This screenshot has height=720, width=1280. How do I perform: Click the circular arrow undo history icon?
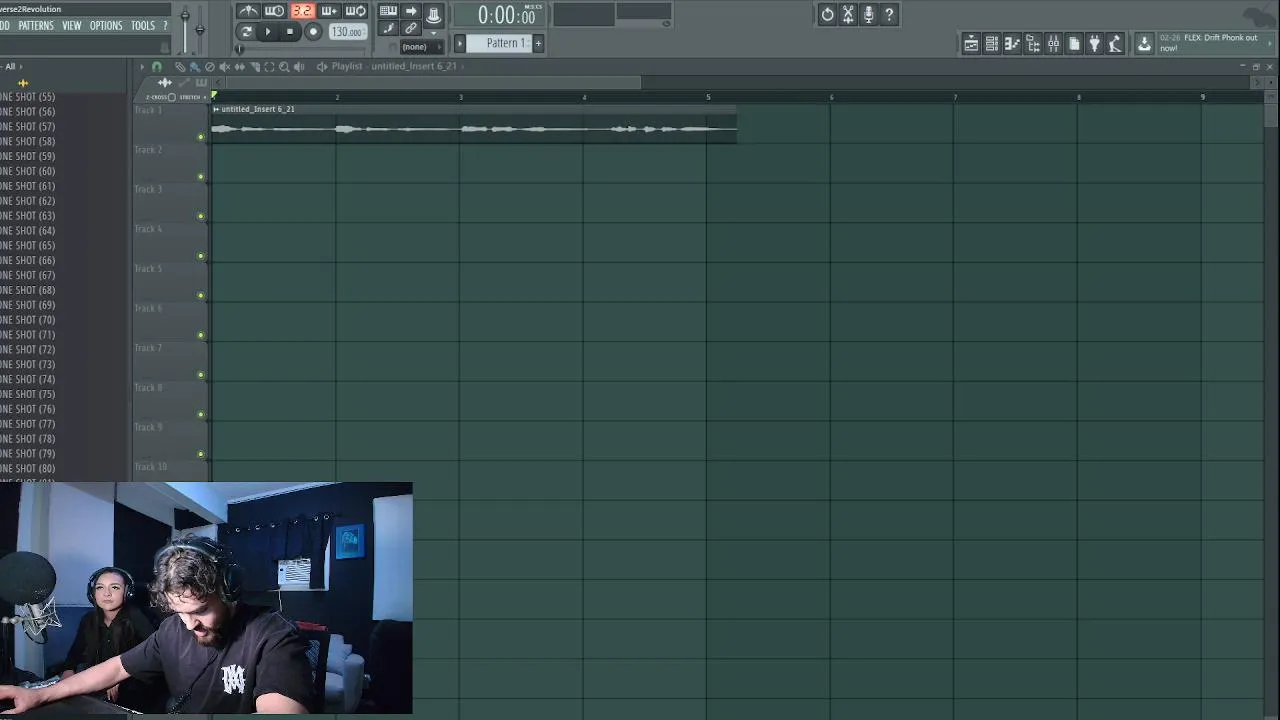click(827, 15)
